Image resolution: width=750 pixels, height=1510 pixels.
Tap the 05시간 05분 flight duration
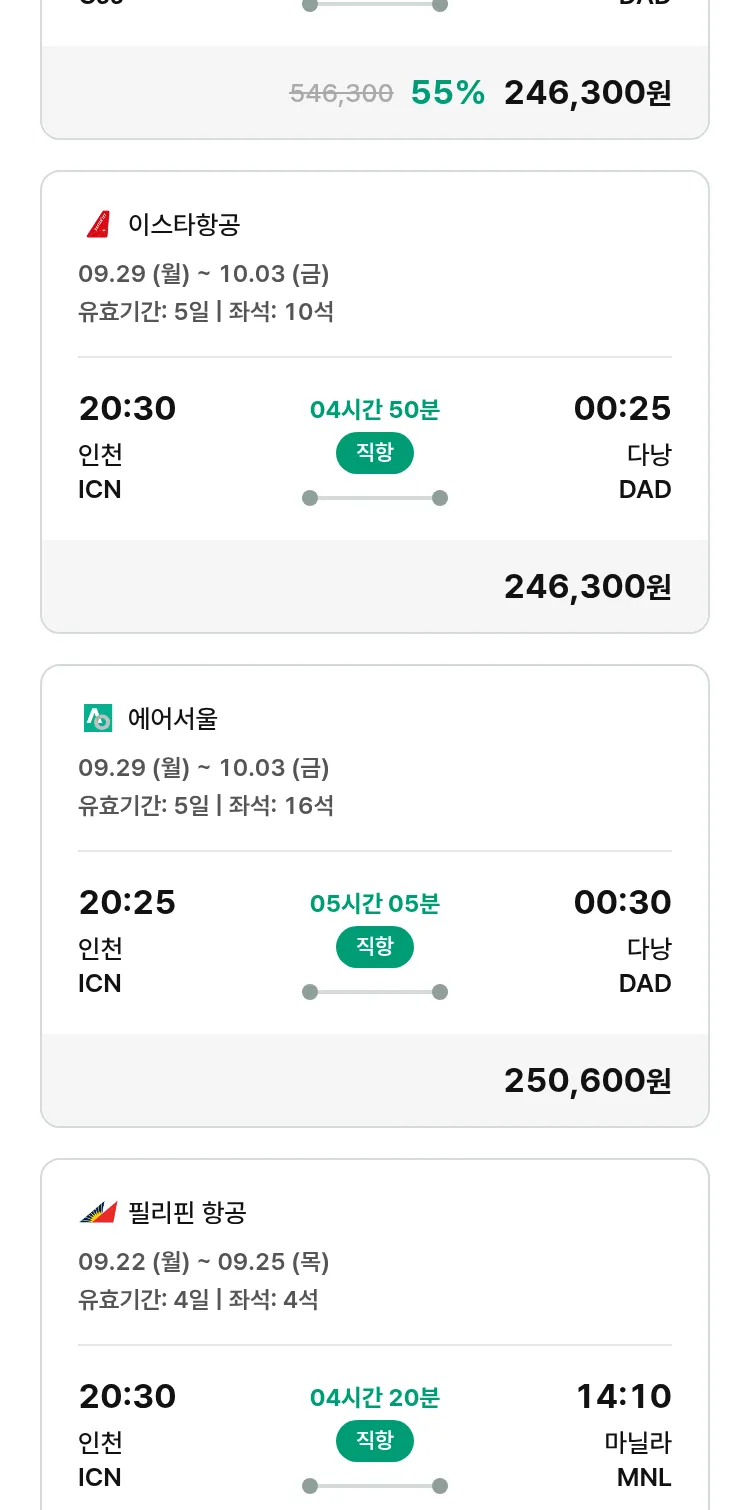(x=374, y=903)
